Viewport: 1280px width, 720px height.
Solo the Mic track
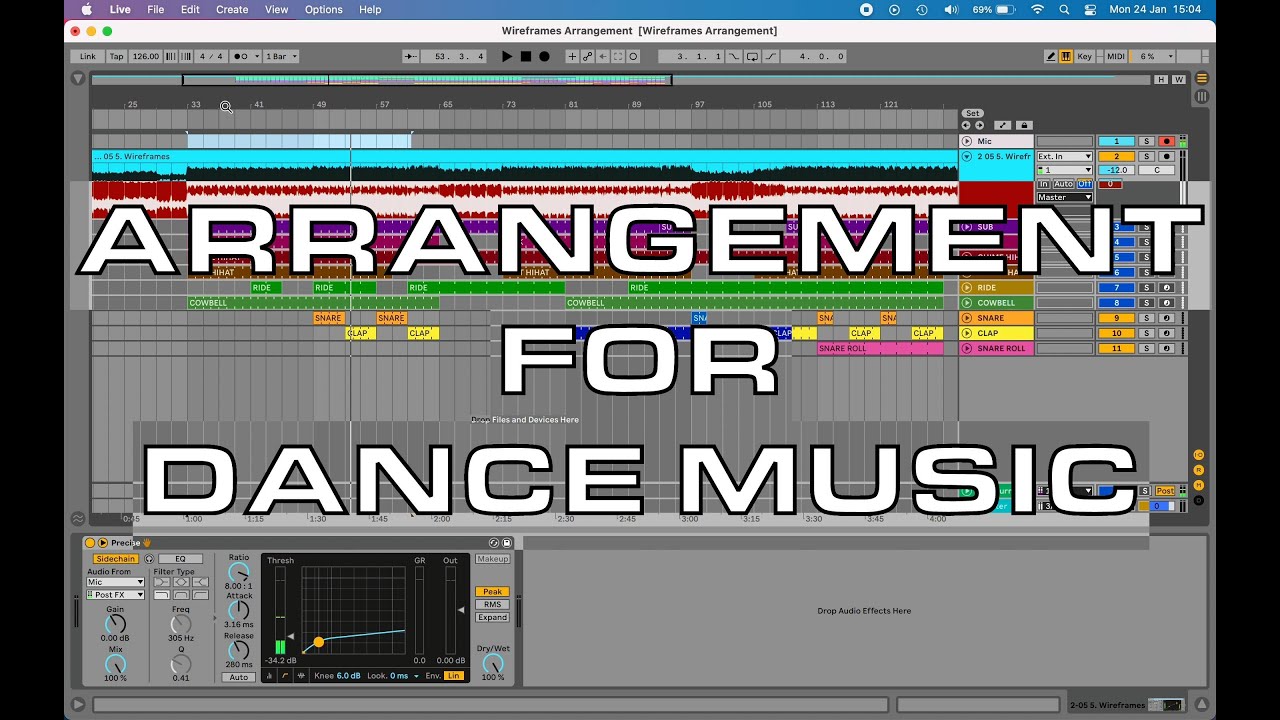[x=1147, y=142]
